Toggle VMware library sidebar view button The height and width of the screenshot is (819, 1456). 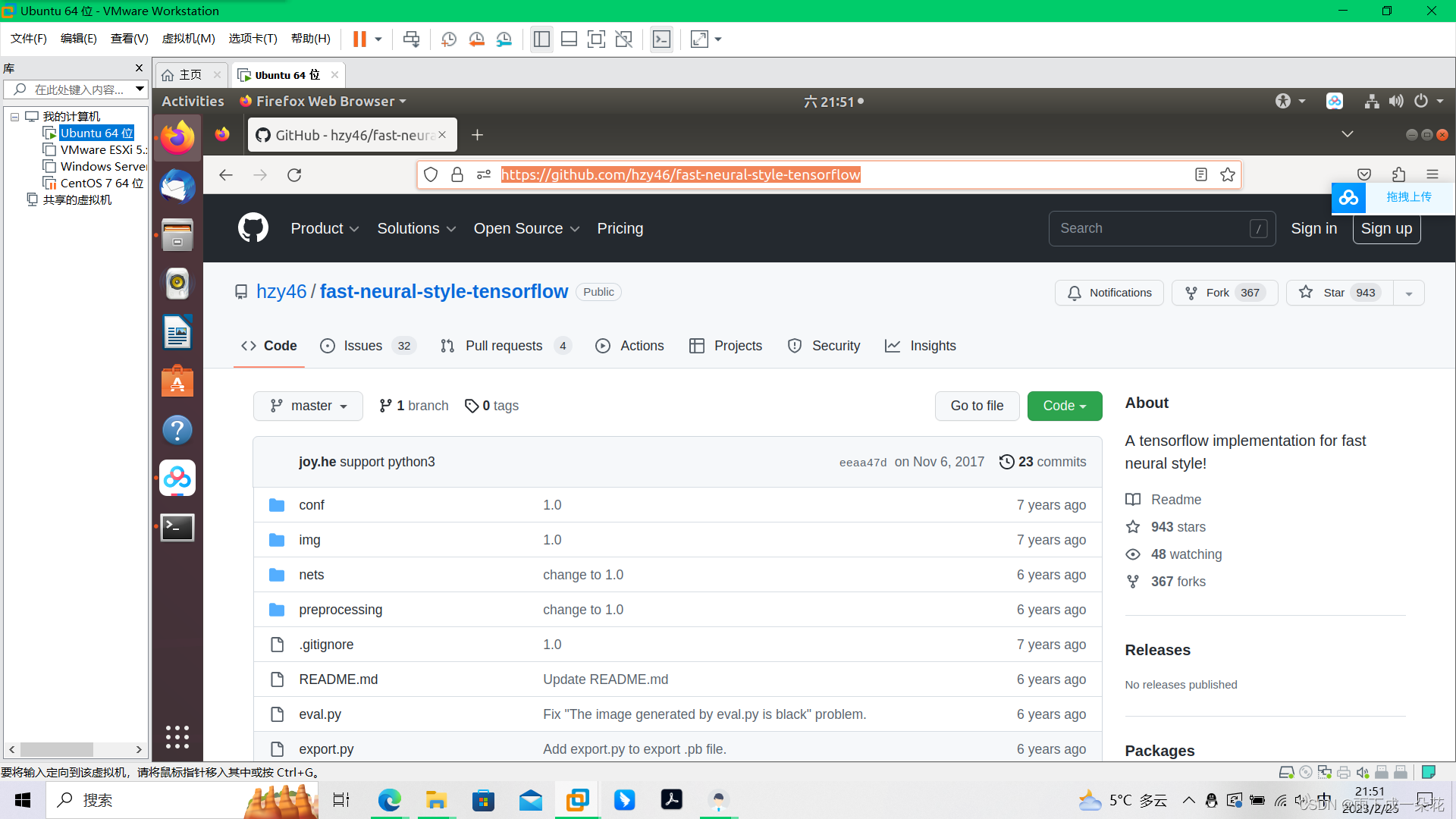coord(541,39)
